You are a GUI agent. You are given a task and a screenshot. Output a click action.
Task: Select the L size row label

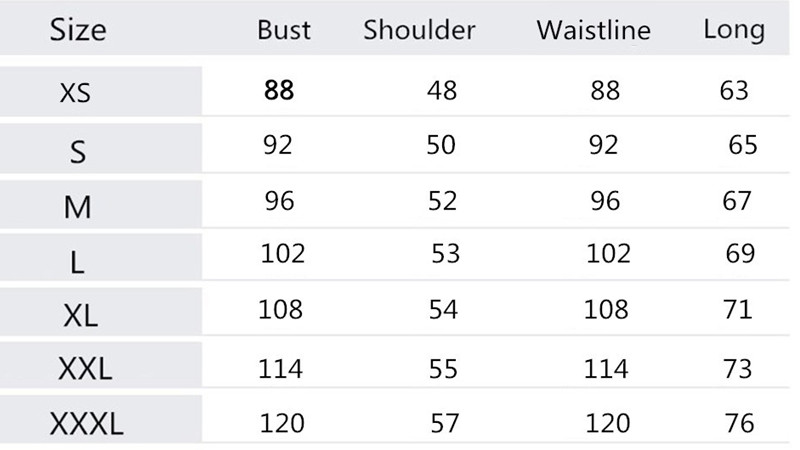pos(77,261)
